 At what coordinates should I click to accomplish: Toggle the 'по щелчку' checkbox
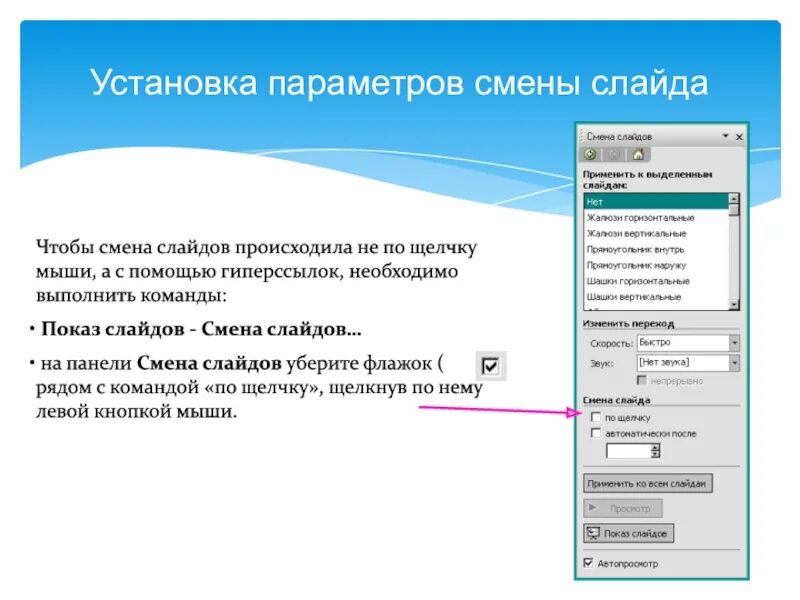click(x=595, y=417)
